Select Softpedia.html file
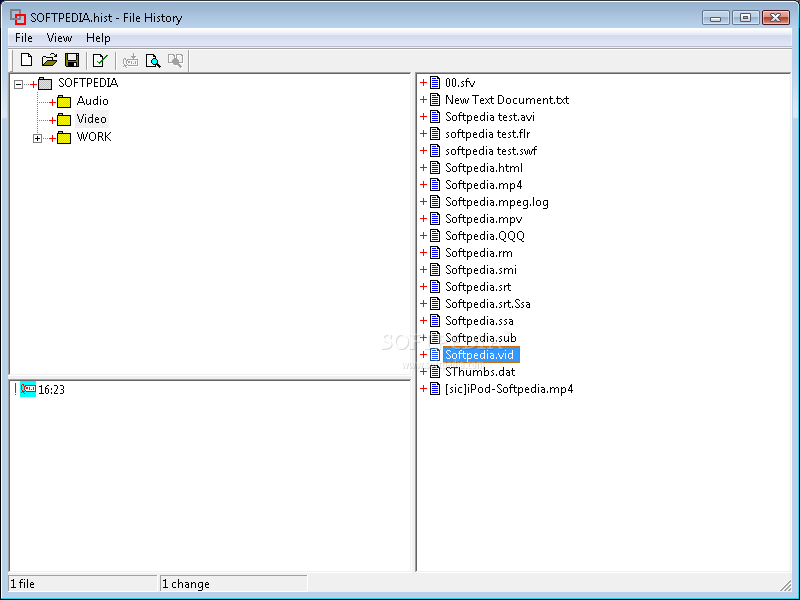Image resolution: width=800 pixels, height=600 pixels. coord(484,168)
